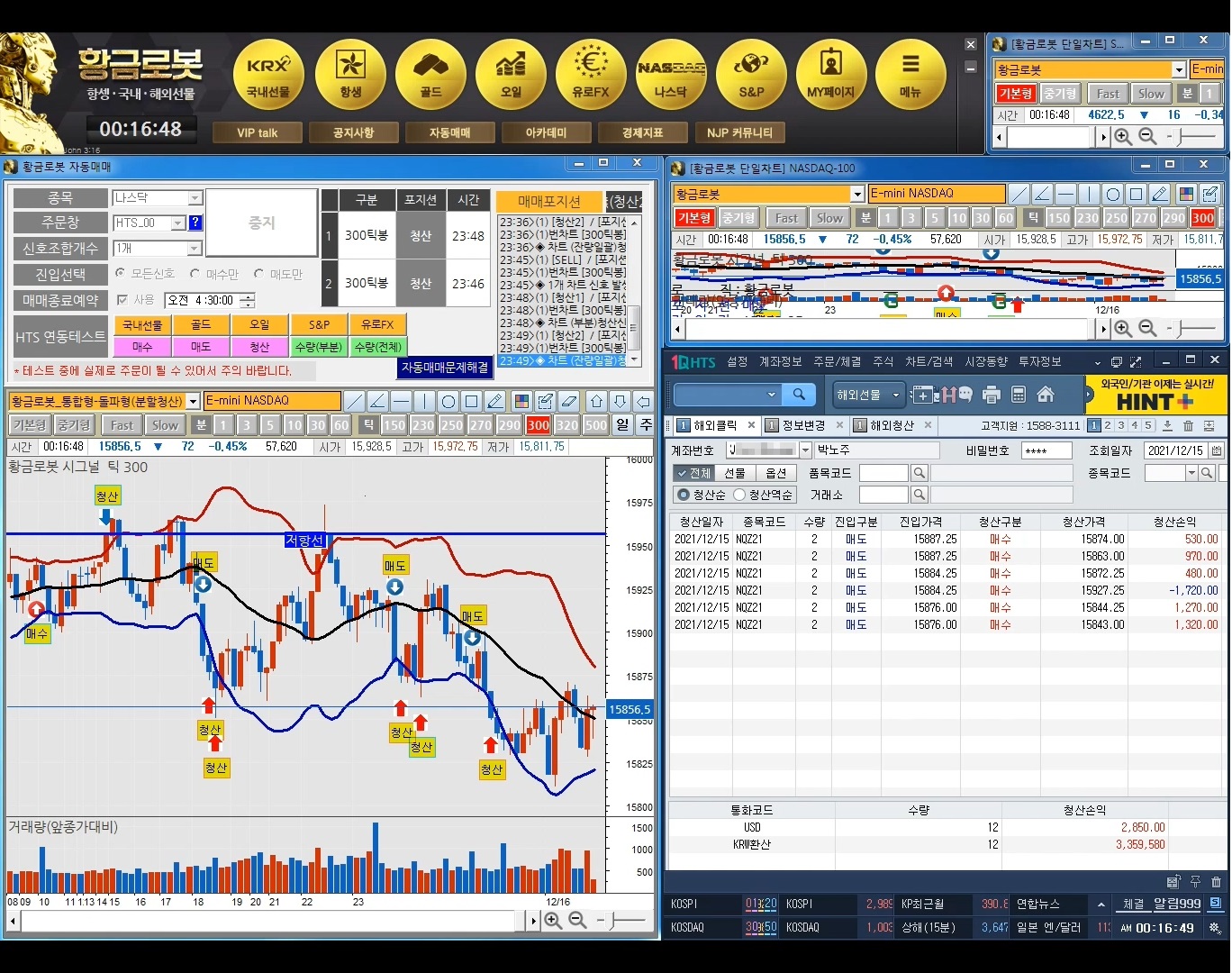Click eraser tool in main chart toolbar
The image size is (1232, 973).
coord(568,401)
